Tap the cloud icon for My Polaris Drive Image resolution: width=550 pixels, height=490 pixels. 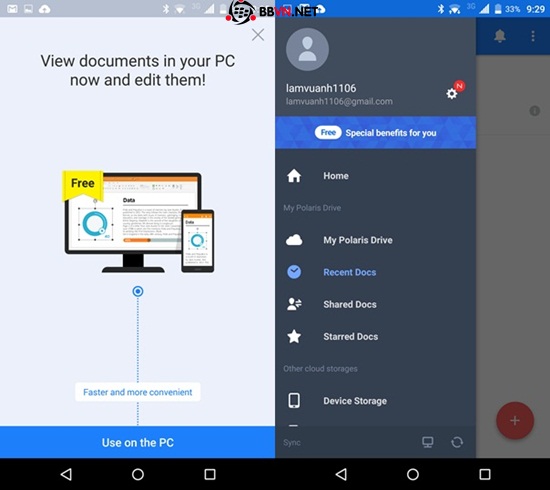coord(294,240)
